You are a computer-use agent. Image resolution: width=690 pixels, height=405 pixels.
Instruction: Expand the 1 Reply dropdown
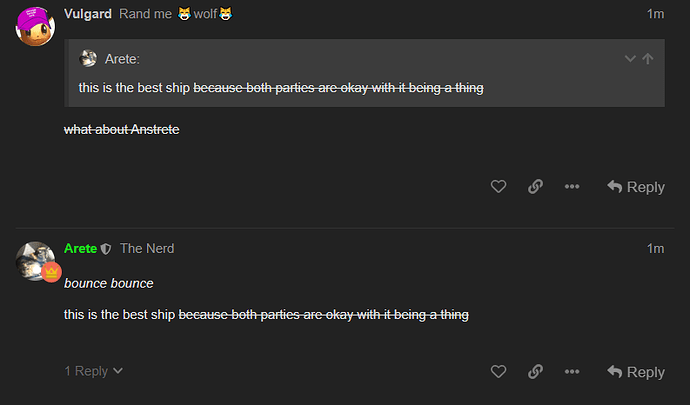pos(94,371)
